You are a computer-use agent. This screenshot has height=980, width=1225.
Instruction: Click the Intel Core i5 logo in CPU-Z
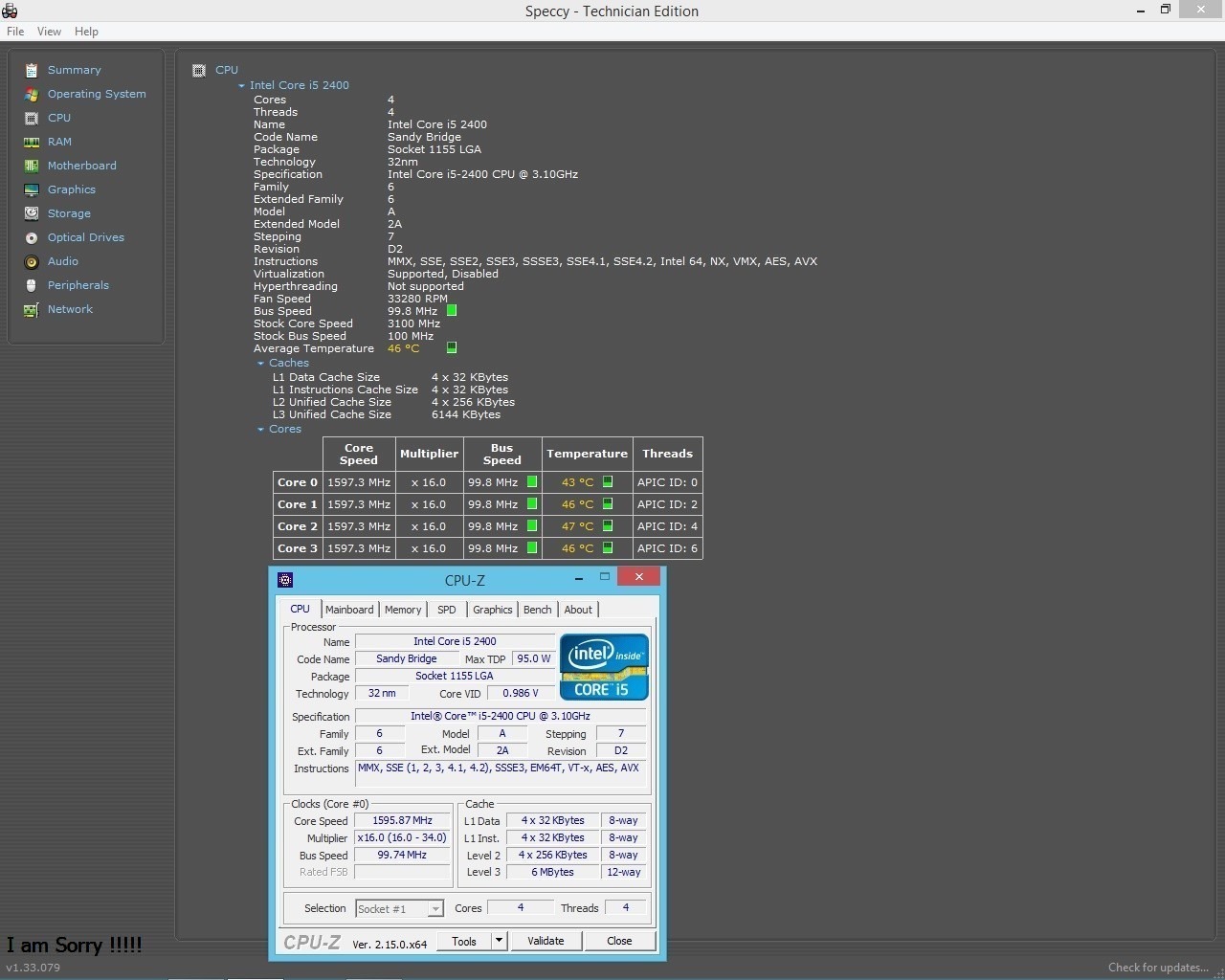[604, 666]
